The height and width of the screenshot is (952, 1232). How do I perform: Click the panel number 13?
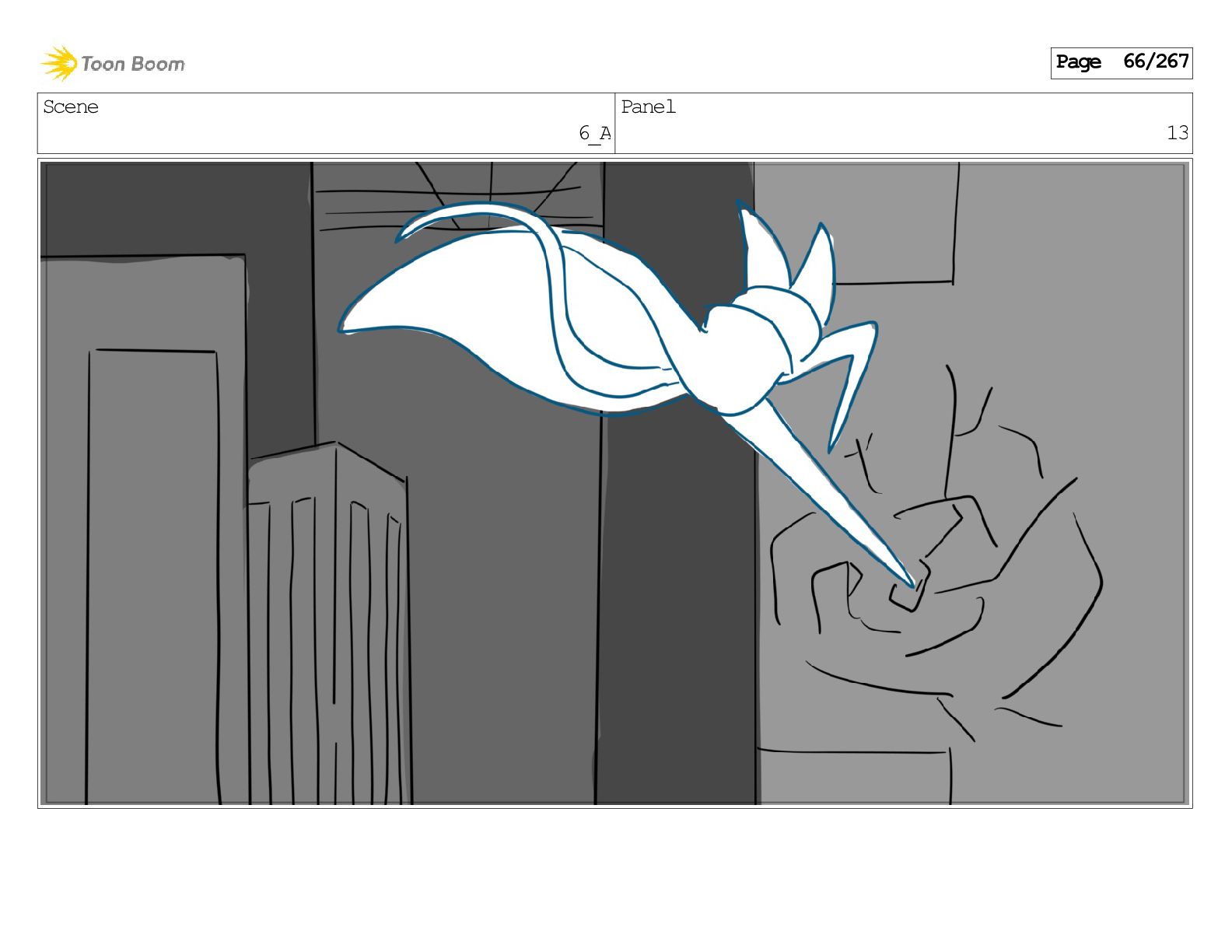point(1177,133)
